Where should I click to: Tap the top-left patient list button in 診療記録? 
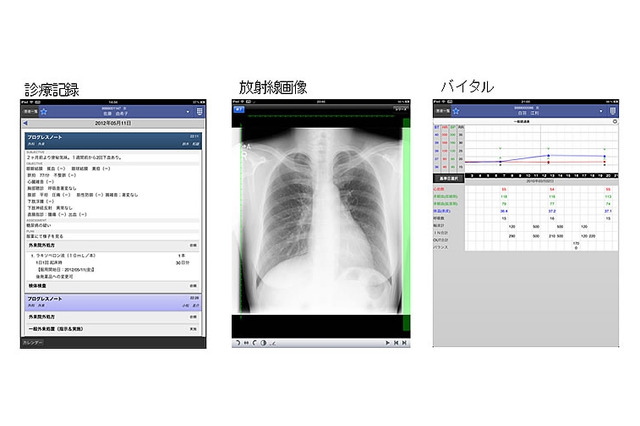(x=30, y=111)
